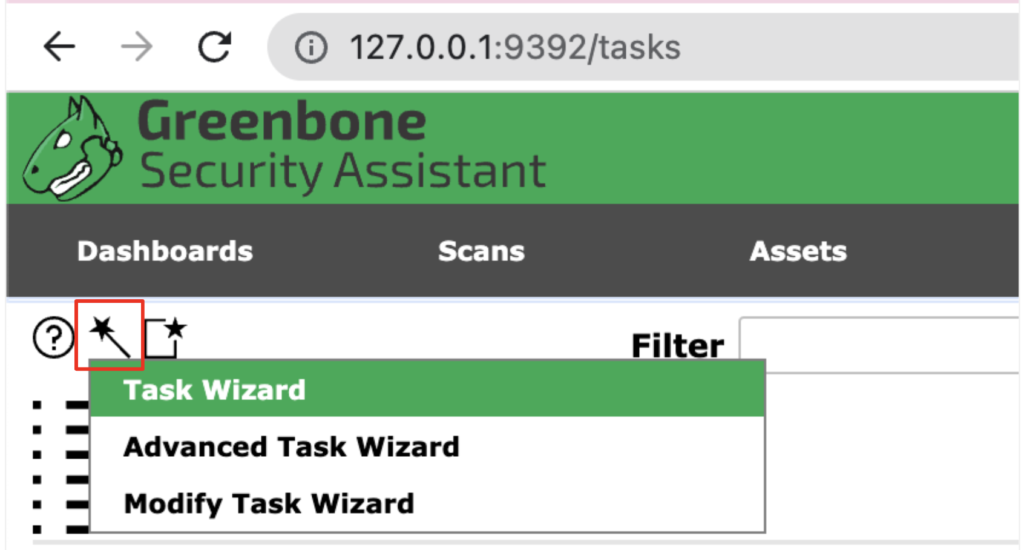Choose Modify Task Wizard entry

(x=427, y=504)
